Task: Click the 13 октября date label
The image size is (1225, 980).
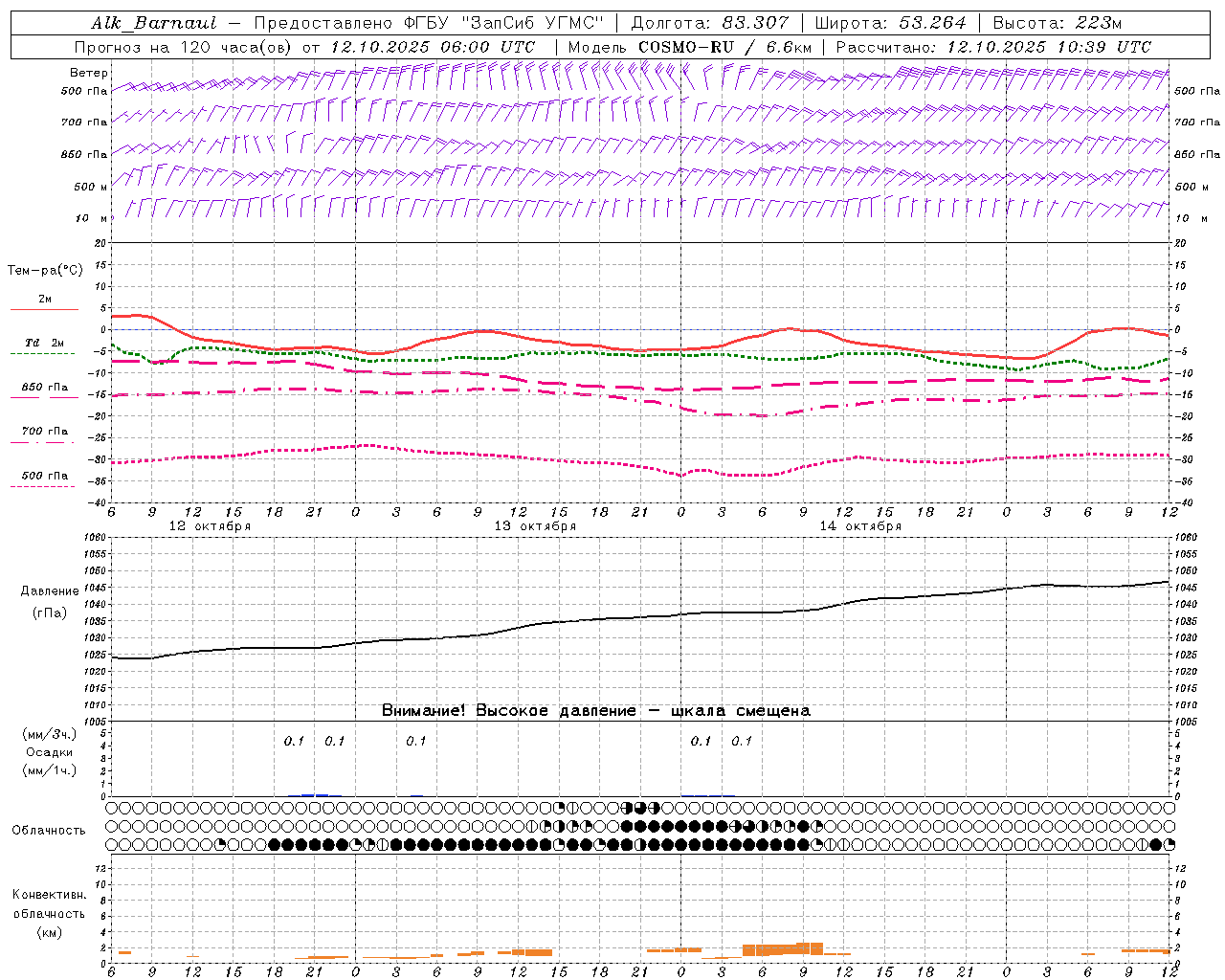Action: (x=535, y=526)
